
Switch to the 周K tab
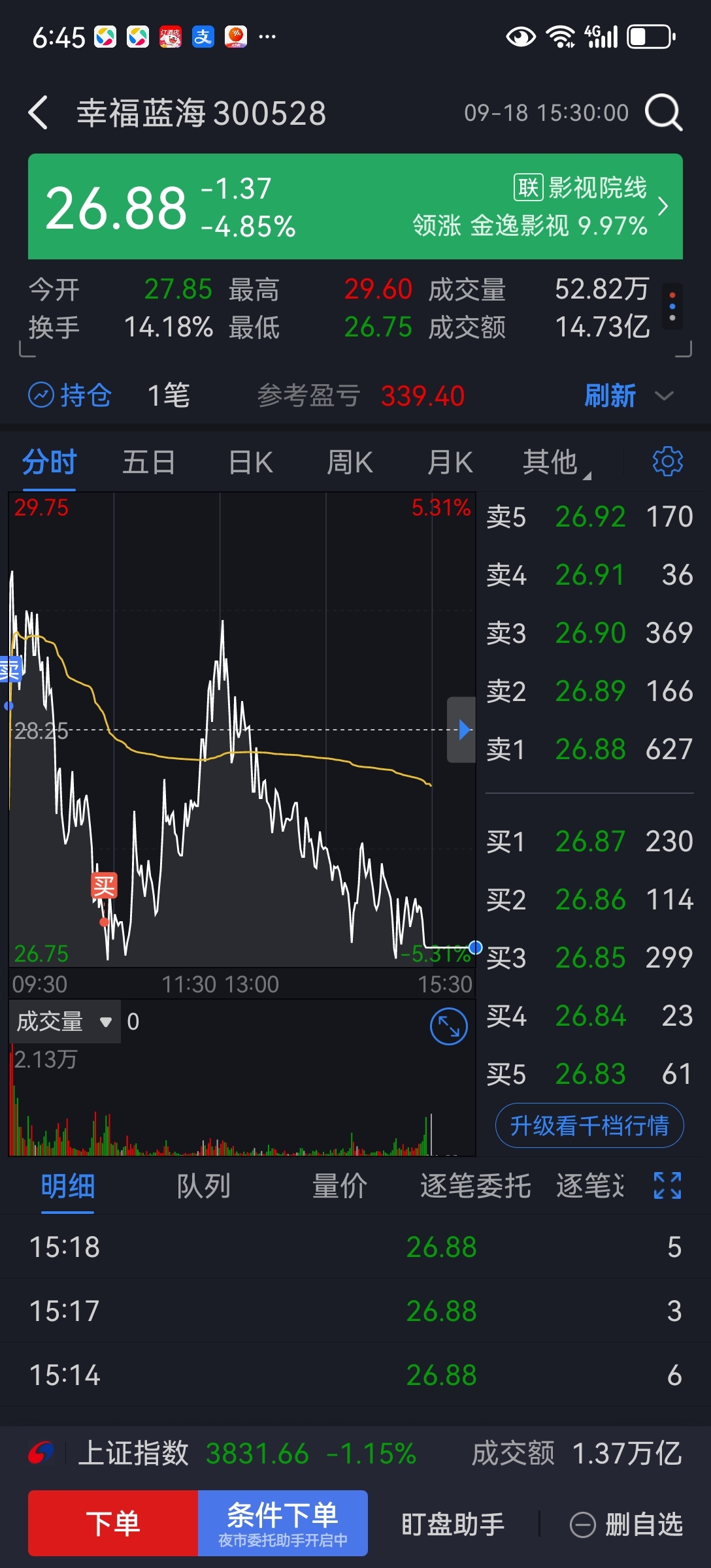350,462
